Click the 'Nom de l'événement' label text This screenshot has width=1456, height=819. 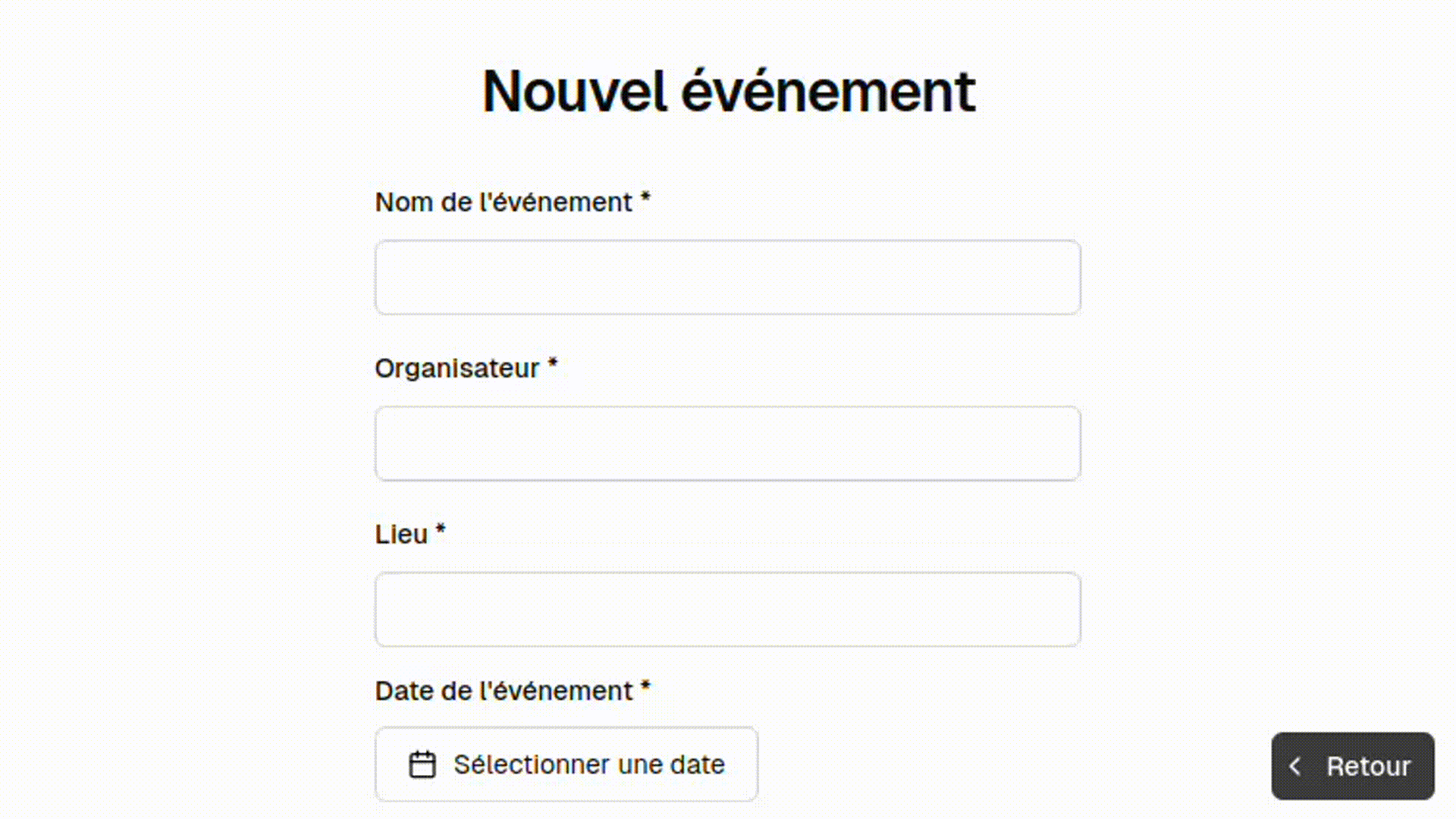504,202
